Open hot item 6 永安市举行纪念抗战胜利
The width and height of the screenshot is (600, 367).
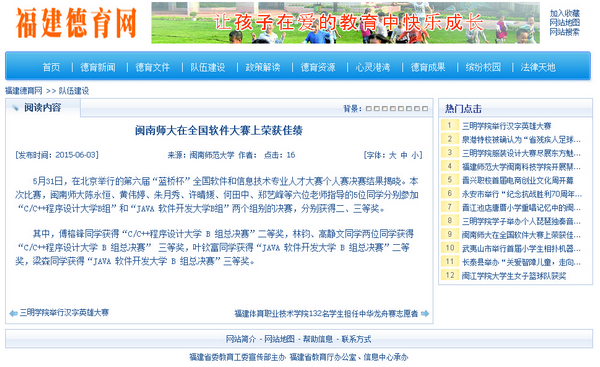[x=522, y=194]
